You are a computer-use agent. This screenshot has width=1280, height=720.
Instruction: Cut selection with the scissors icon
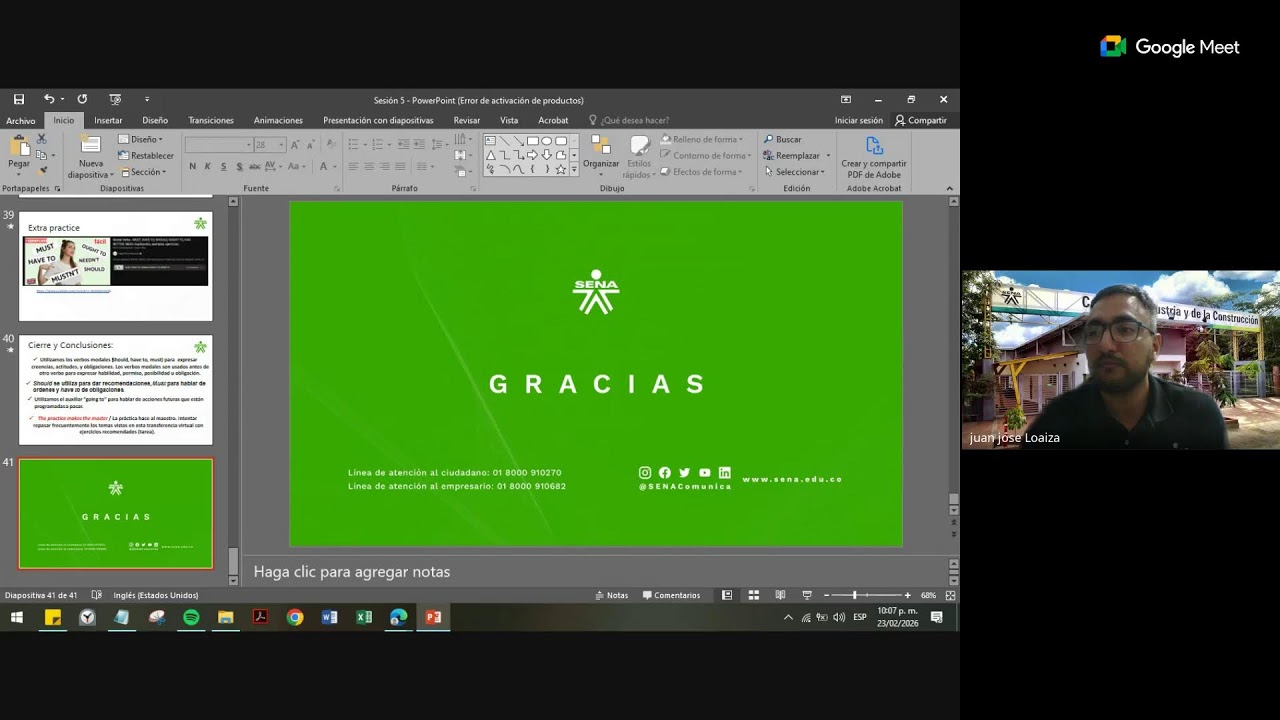(x=41, y=139)
